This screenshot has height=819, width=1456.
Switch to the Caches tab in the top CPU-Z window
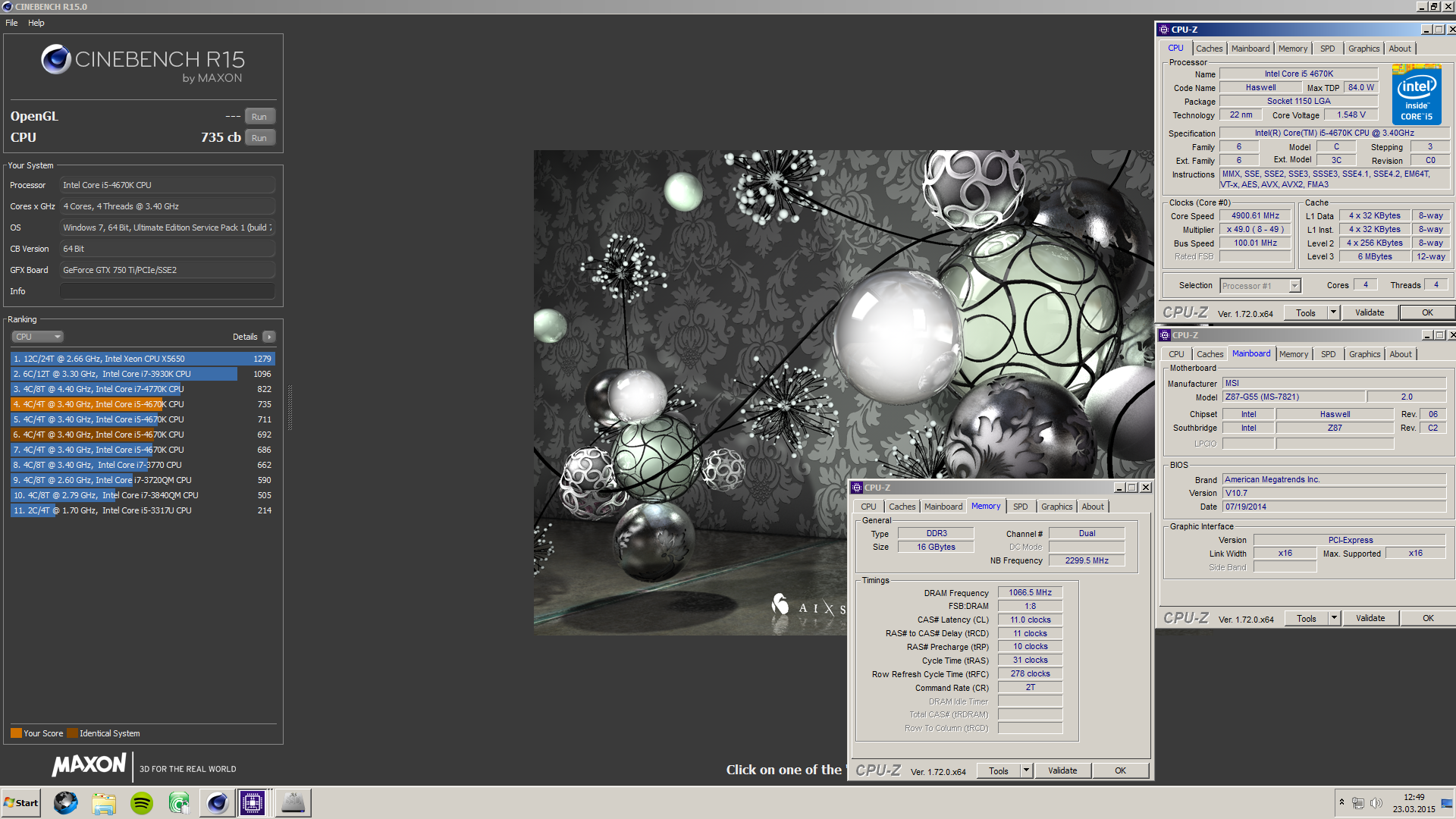pos(1210,49)
